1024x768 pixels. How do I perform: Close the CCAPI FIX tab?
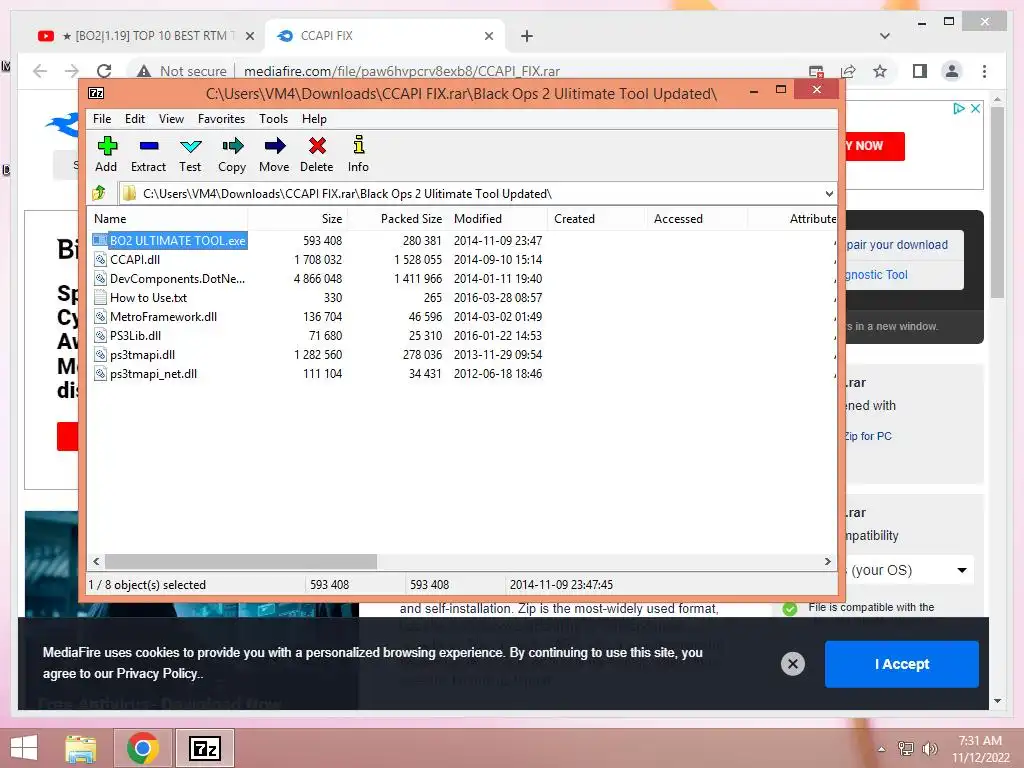coord(488,36)
